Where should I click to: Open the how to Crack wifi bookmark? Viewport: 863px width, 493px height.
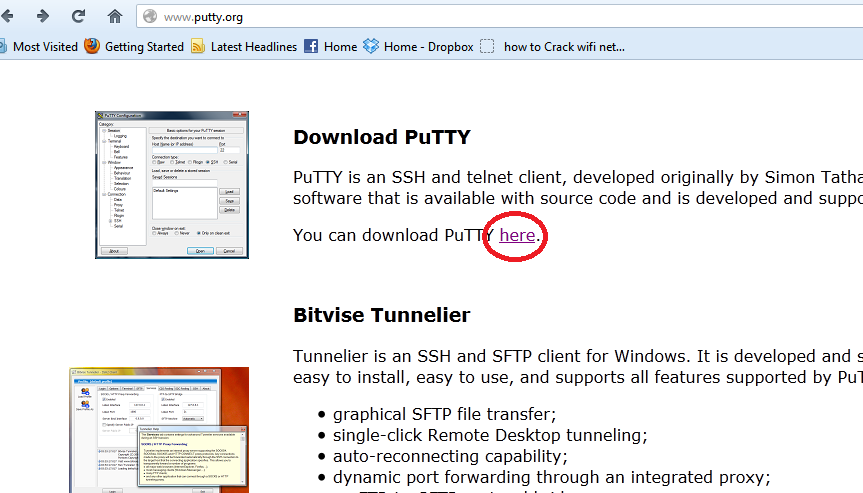point(564,47)
